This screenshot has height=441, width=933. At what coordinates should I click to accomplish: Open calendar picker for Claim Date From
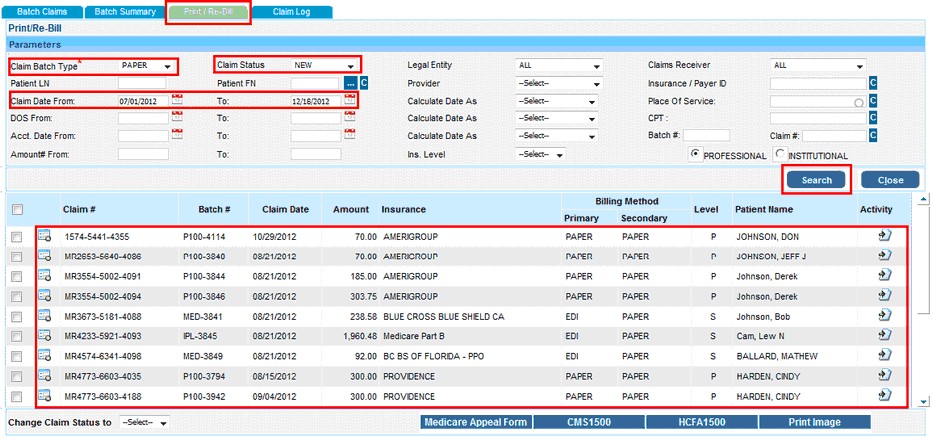point(178,101)
